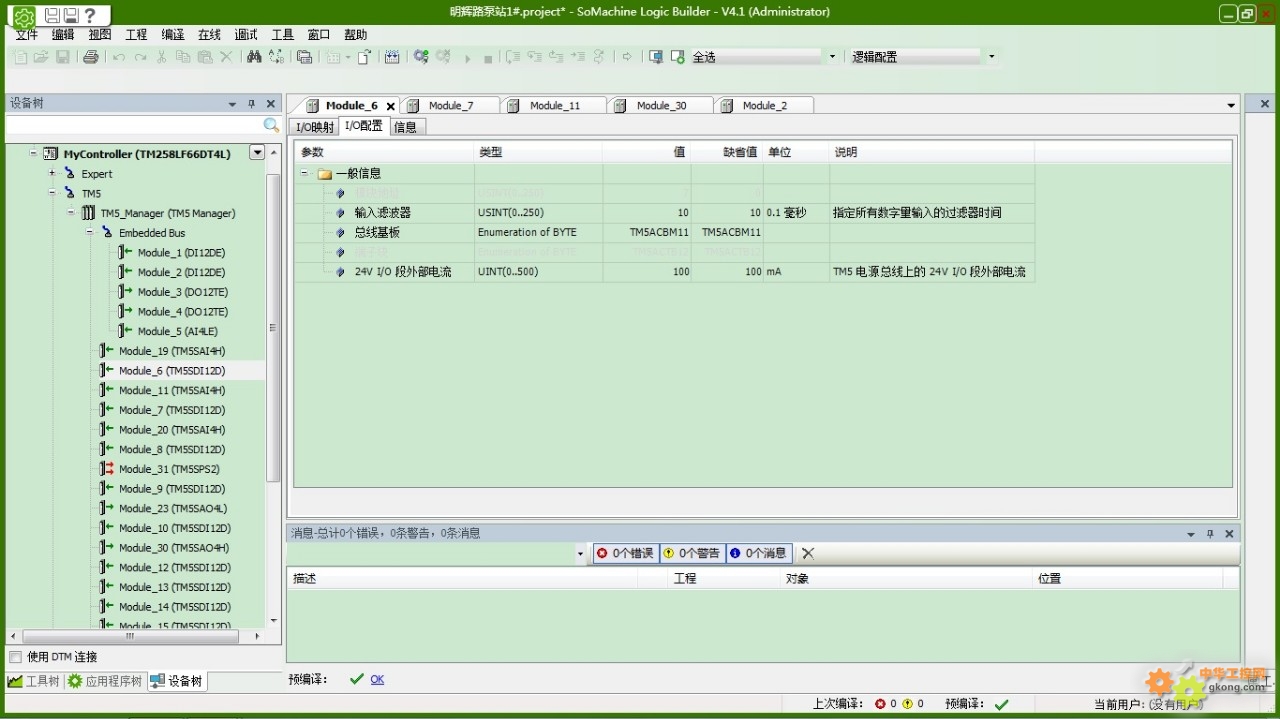Screen dimensions: 1280x719
Task: Clear messages with the X icon
Action: pos(808,553)
